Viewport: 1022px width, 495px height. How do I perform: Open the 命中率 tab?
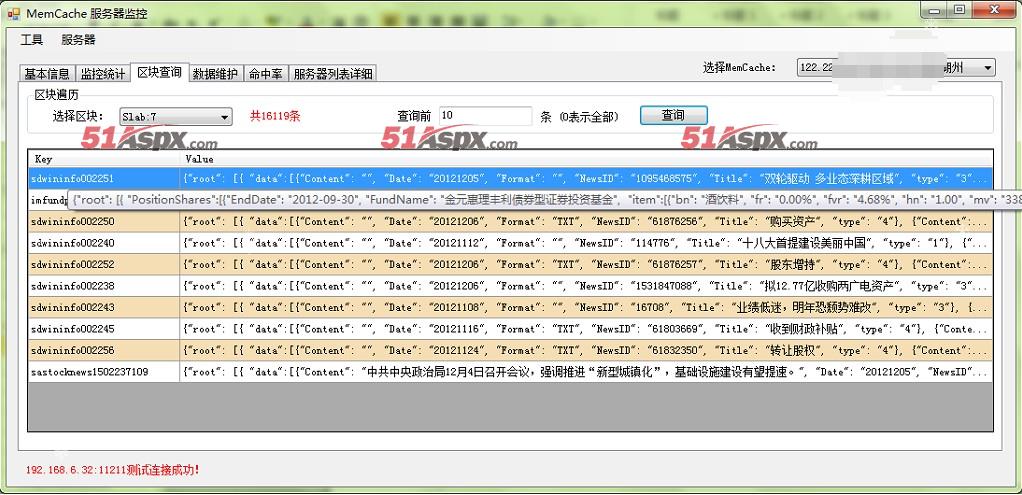265,74
